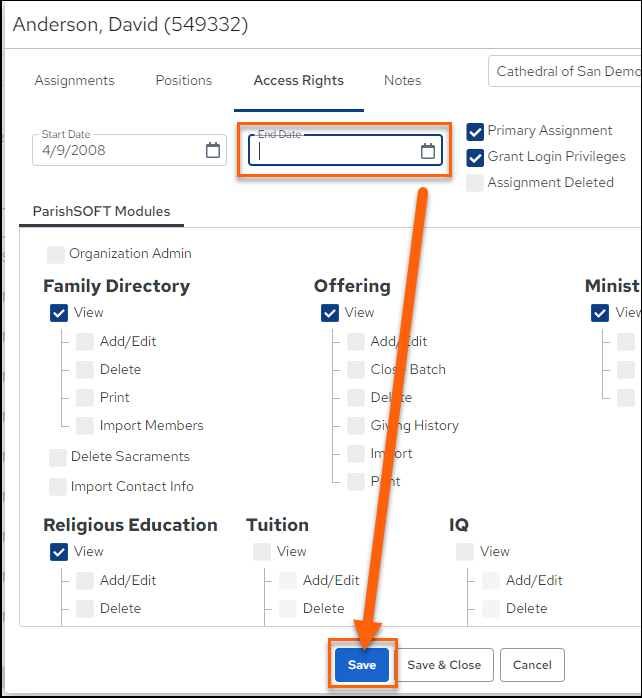Open the End Date calendar picker icon
This screenshot has height=698, width=642.
coord(428,151)
